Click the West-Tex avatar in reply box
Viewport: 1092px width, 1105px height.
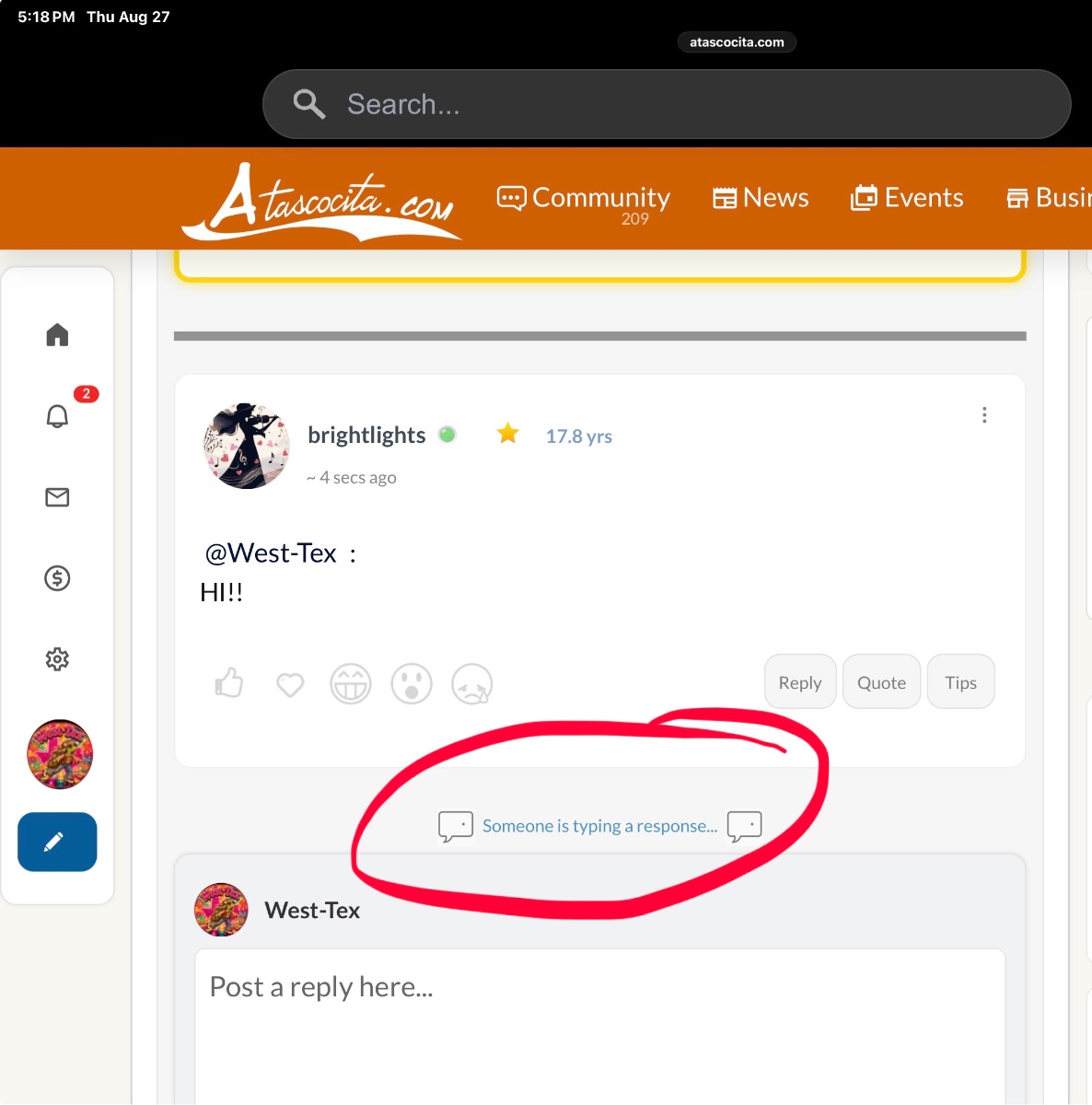click(x=221, y=910)
